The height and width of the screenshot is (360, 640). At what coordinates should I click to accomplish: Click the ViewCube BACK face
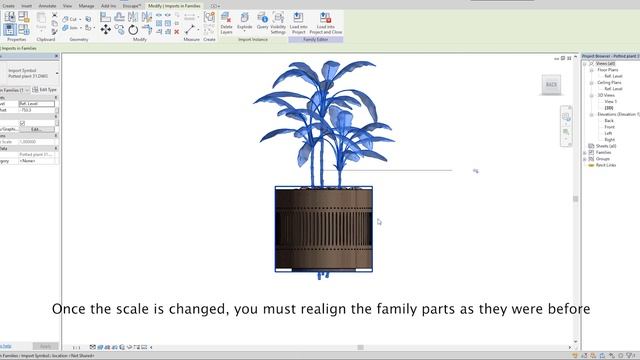551,84
